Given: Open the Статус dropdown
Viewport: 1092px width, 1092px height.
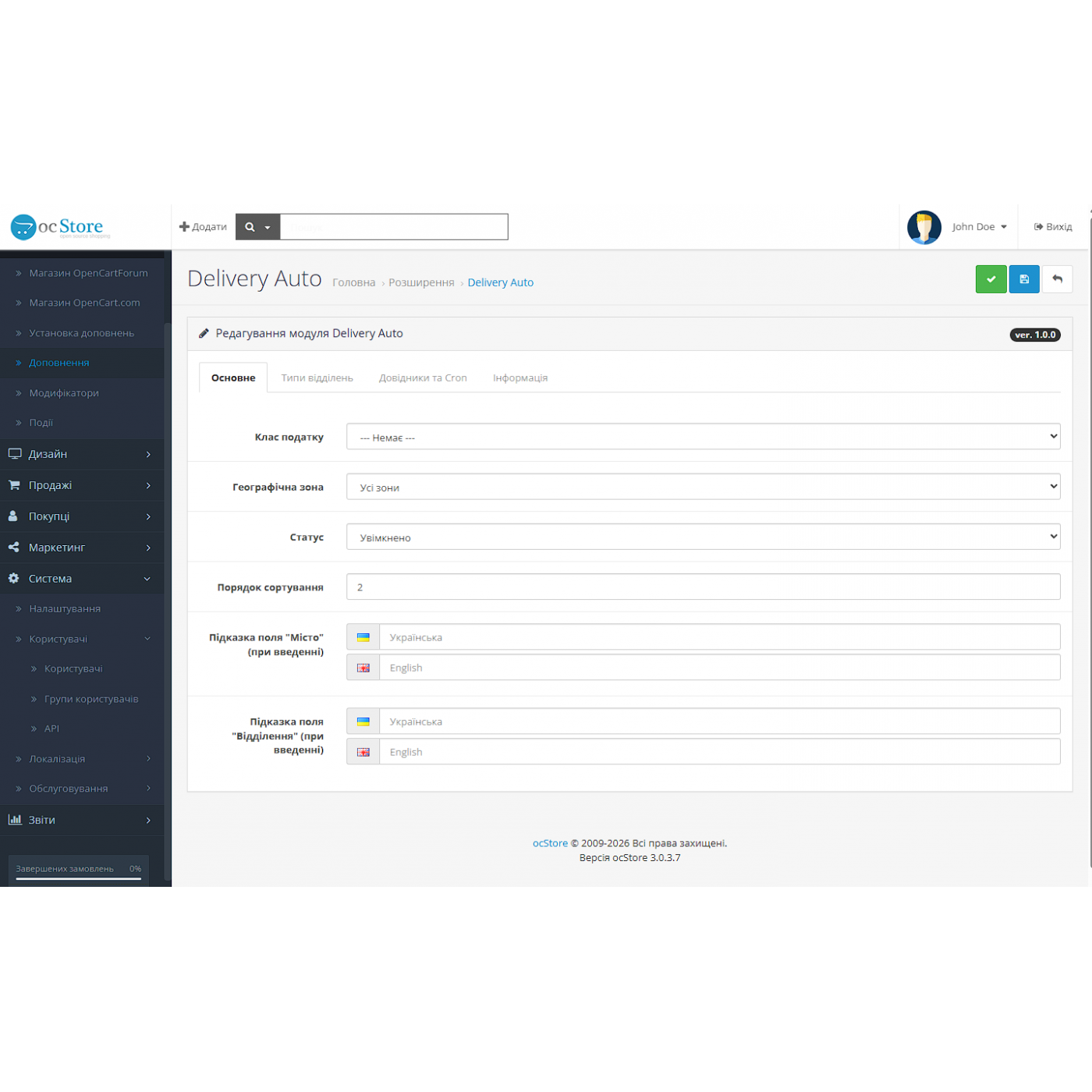Looking at the screenshot, I should [703, 537].
